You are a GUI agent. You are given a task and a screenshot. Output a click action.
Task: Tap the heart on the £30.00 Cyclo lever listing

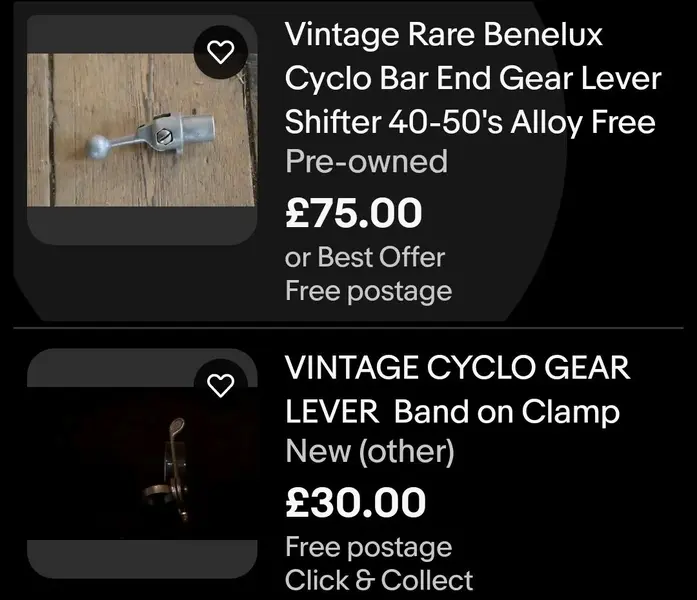[221, 385]
